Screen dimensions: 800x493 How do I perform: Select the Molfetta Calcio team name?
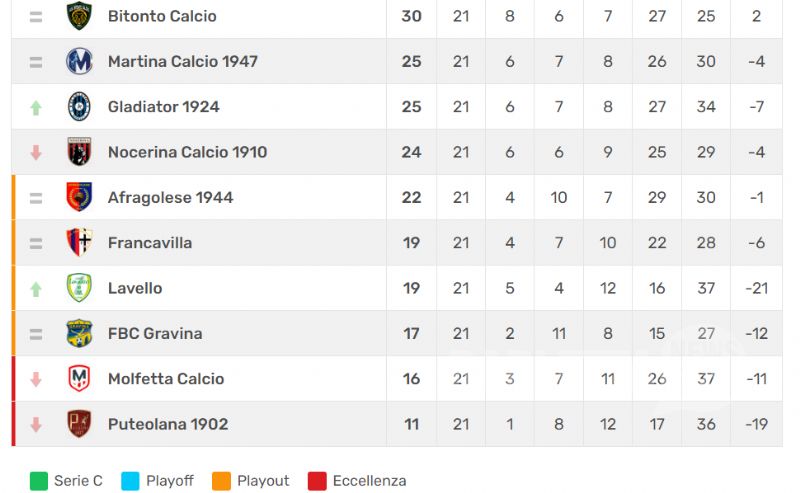coord(166,379)
